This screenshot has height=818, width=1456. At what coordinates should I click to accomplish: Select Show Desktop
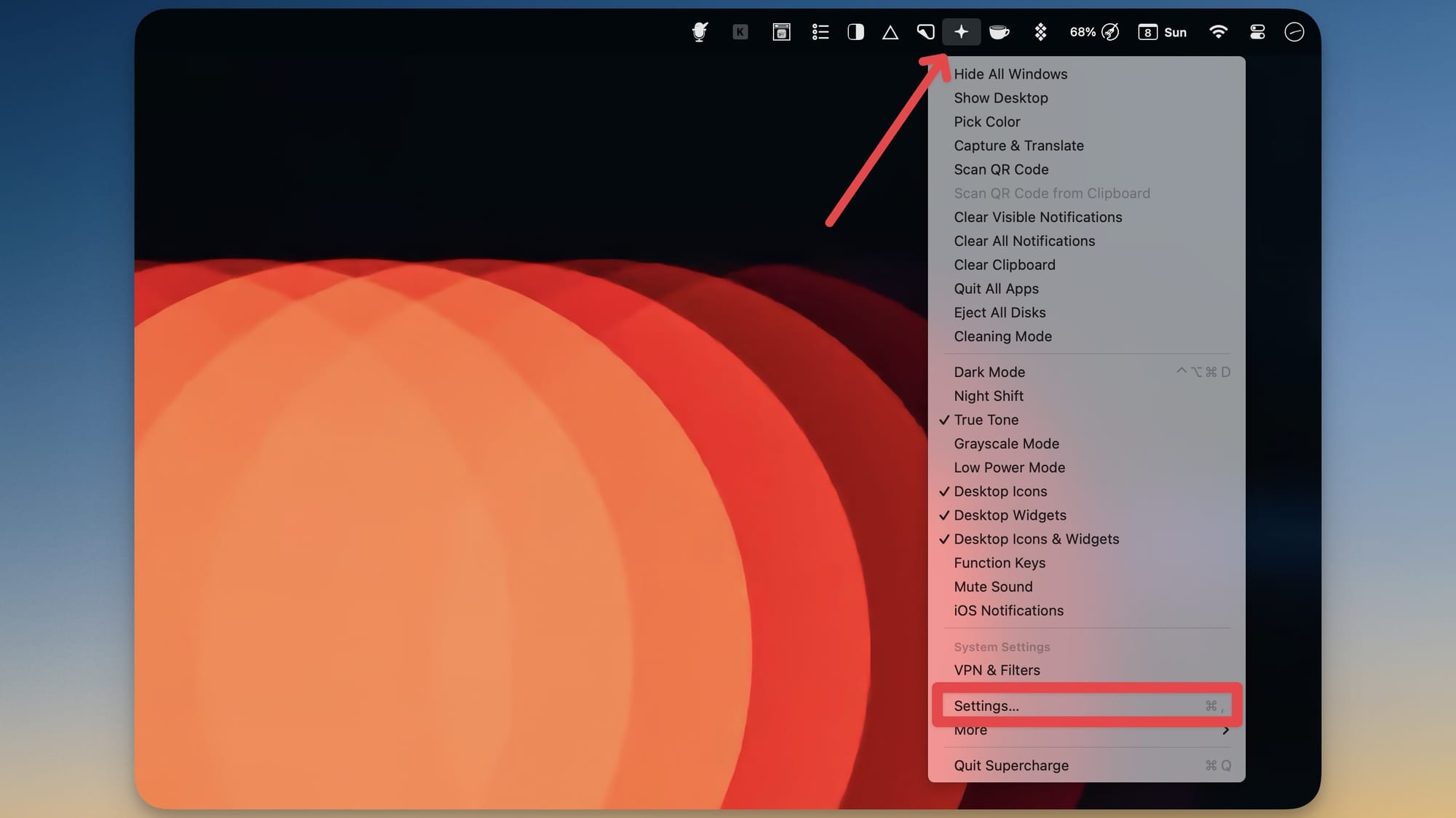[x=1086, y=98]
